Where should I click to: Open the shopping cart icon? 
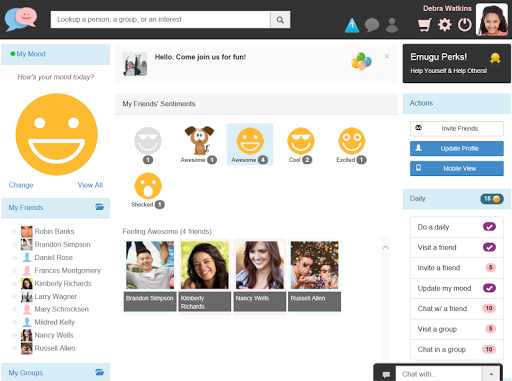coord(425,25)
